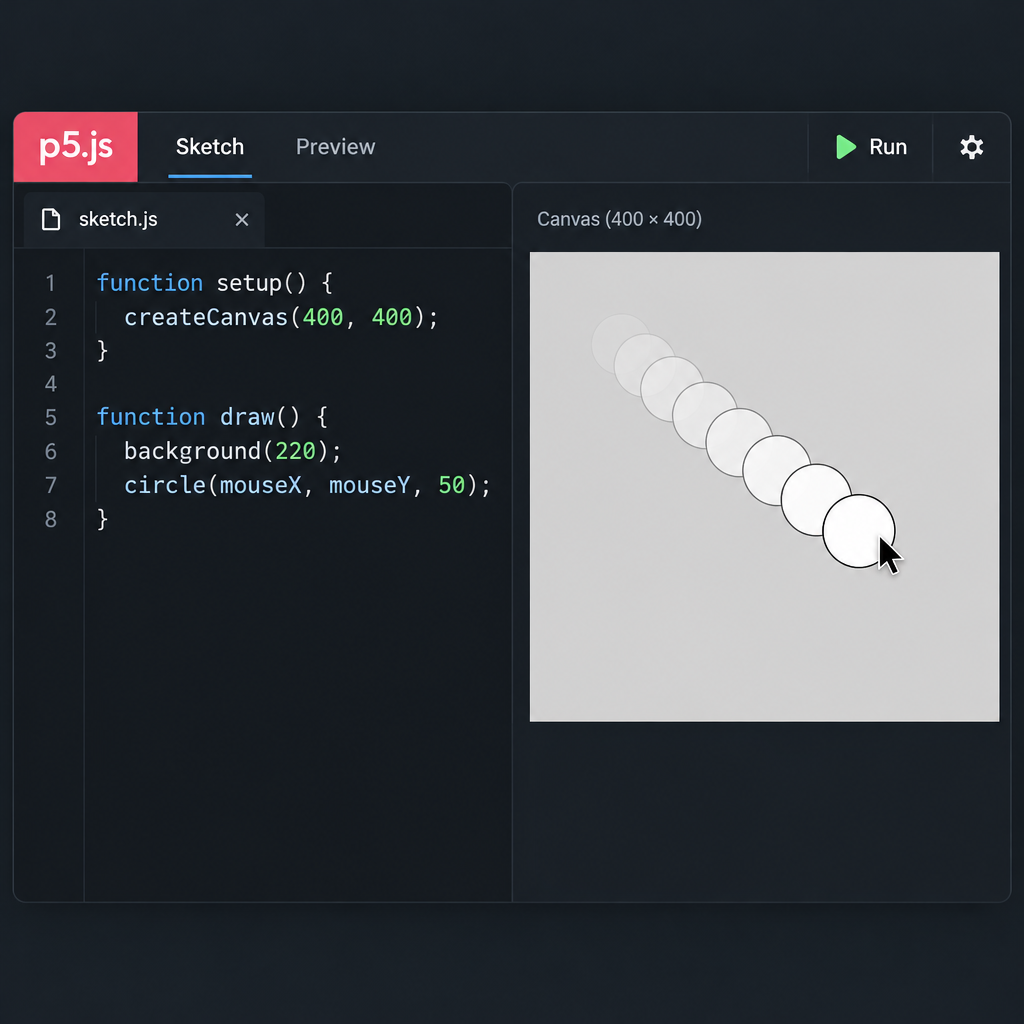Click line number 7 in the gutter

[50, 485]
